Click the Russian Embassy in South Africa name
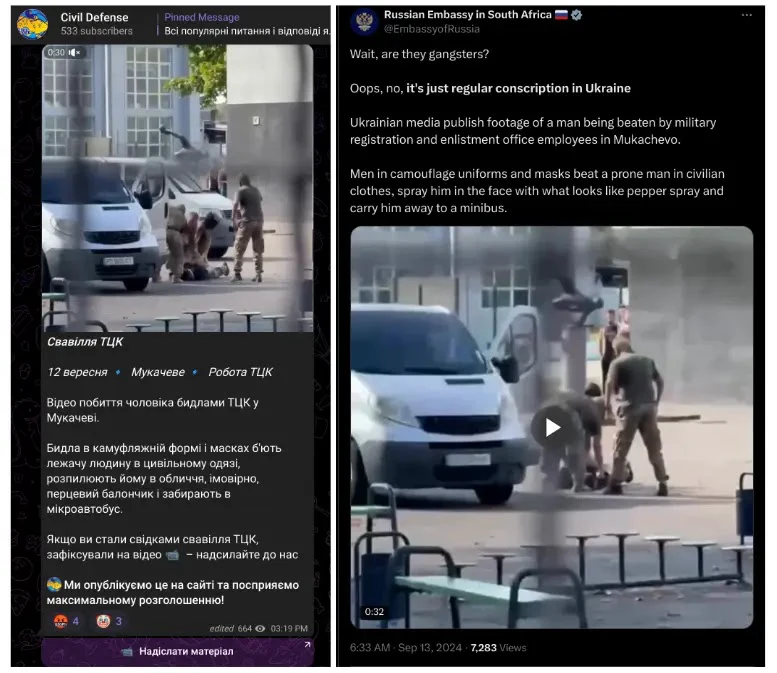Screen dimensions: 777x673 [467, 15]
